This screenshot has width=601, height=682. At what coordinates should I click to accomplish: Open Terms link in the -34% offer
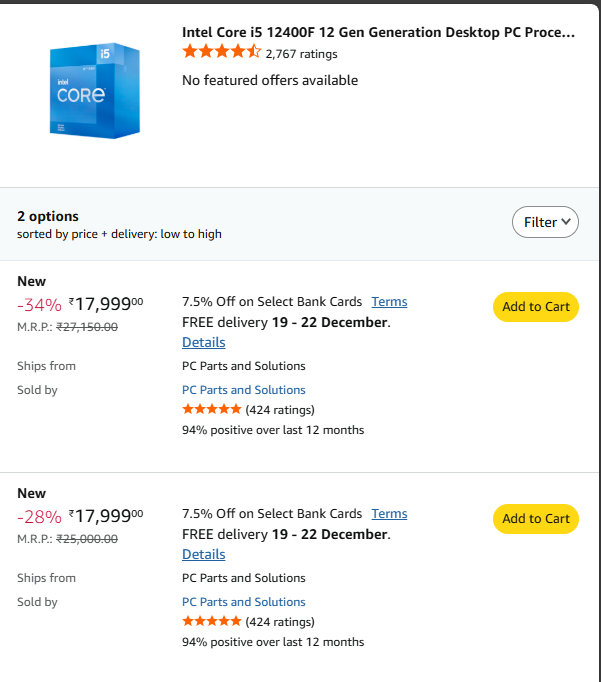[x=389, y=302]
